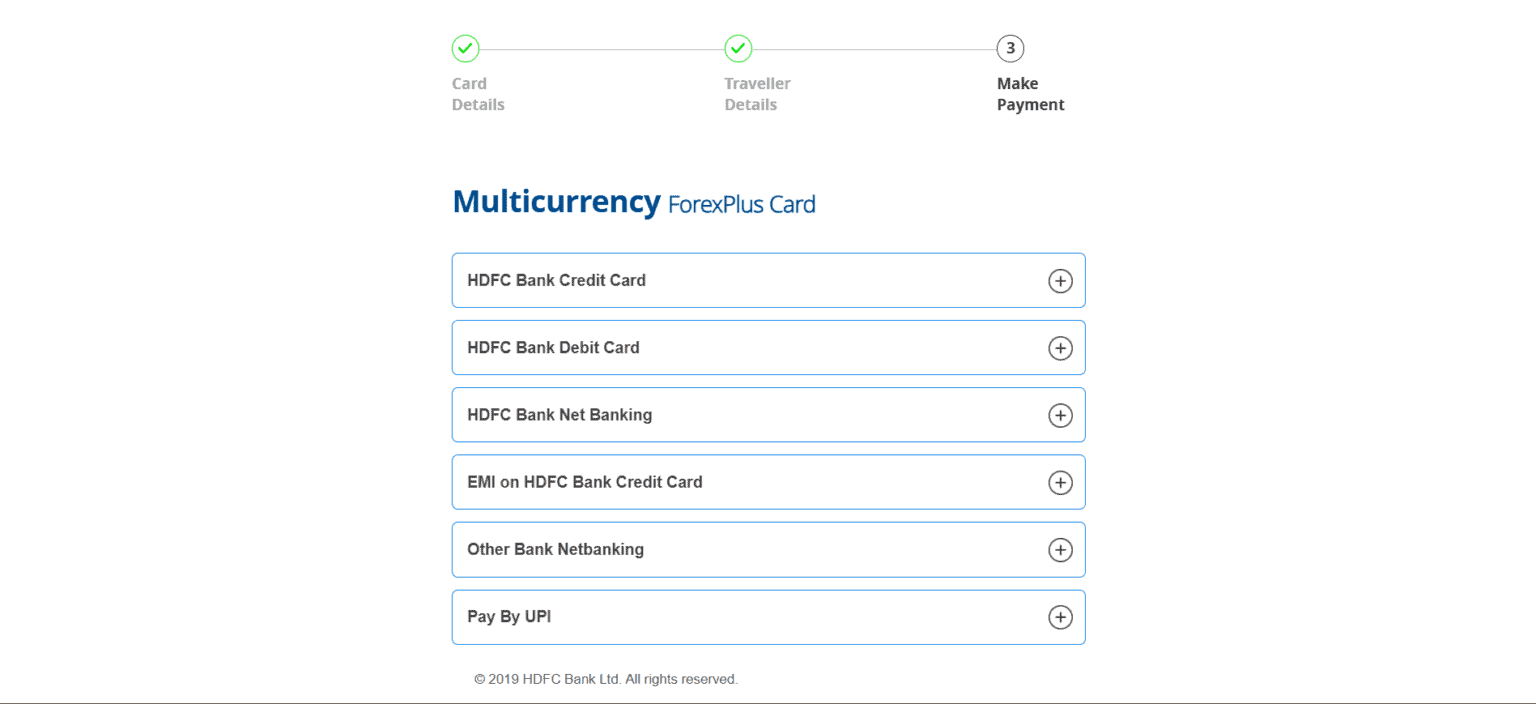
Task: Expand the EMI on HDFC Bank Credit Card section
Action: coord(768,482)
